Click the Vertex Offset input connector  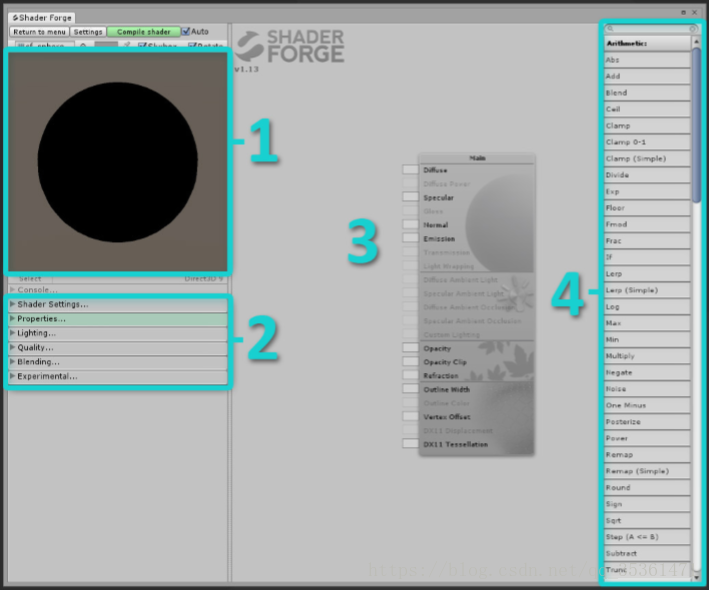[410, 416]
